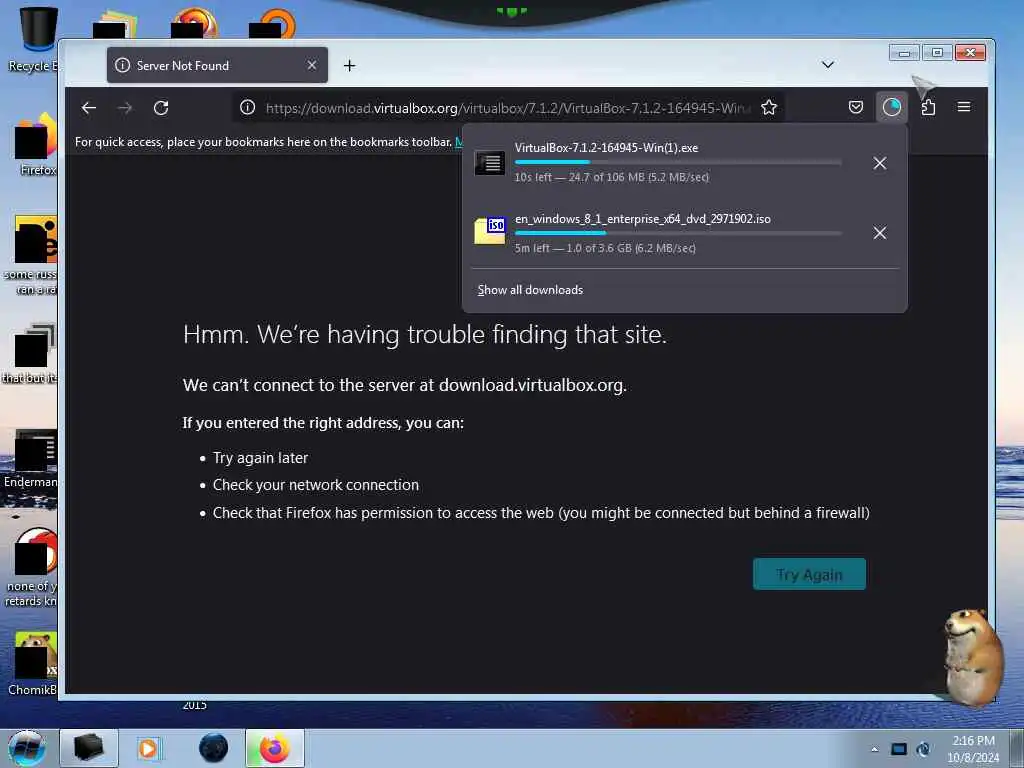Select the Server Not Found tab
The width and height of the screenshot is (1024, 768).
click(217, 65)
